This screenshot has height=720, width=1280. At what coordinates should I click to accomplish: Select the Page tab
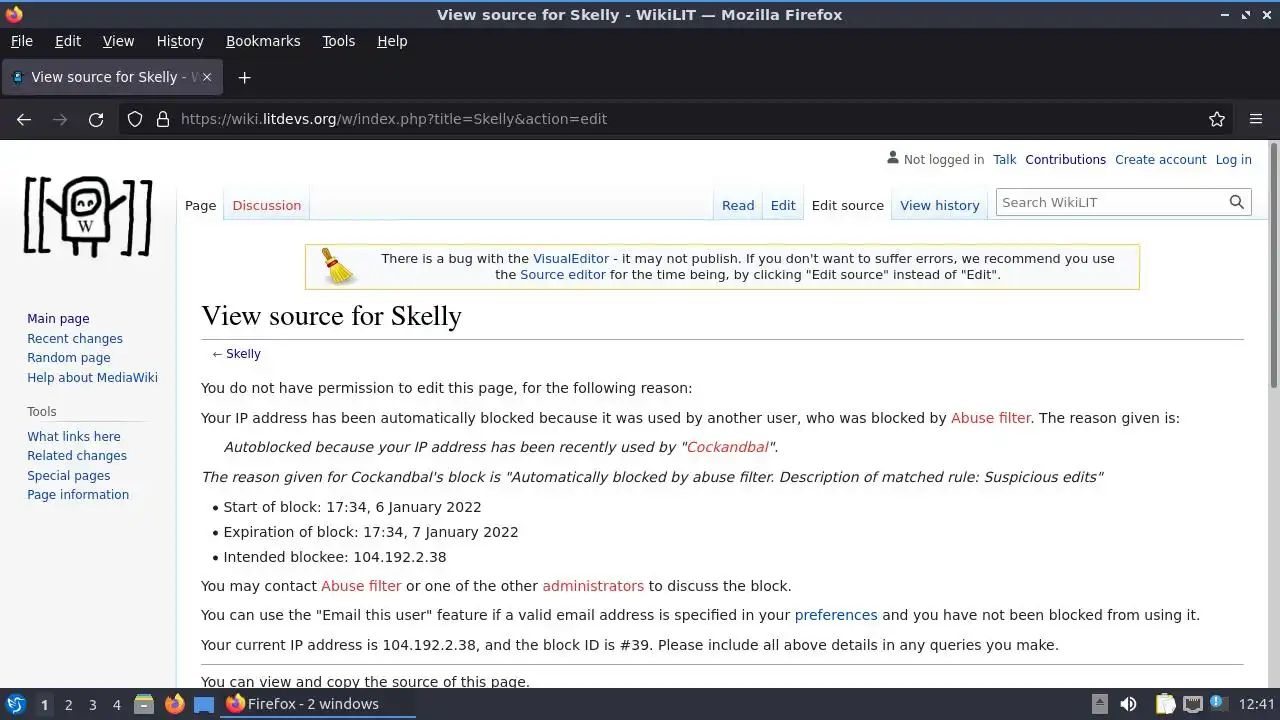click(x=200, y=205)
